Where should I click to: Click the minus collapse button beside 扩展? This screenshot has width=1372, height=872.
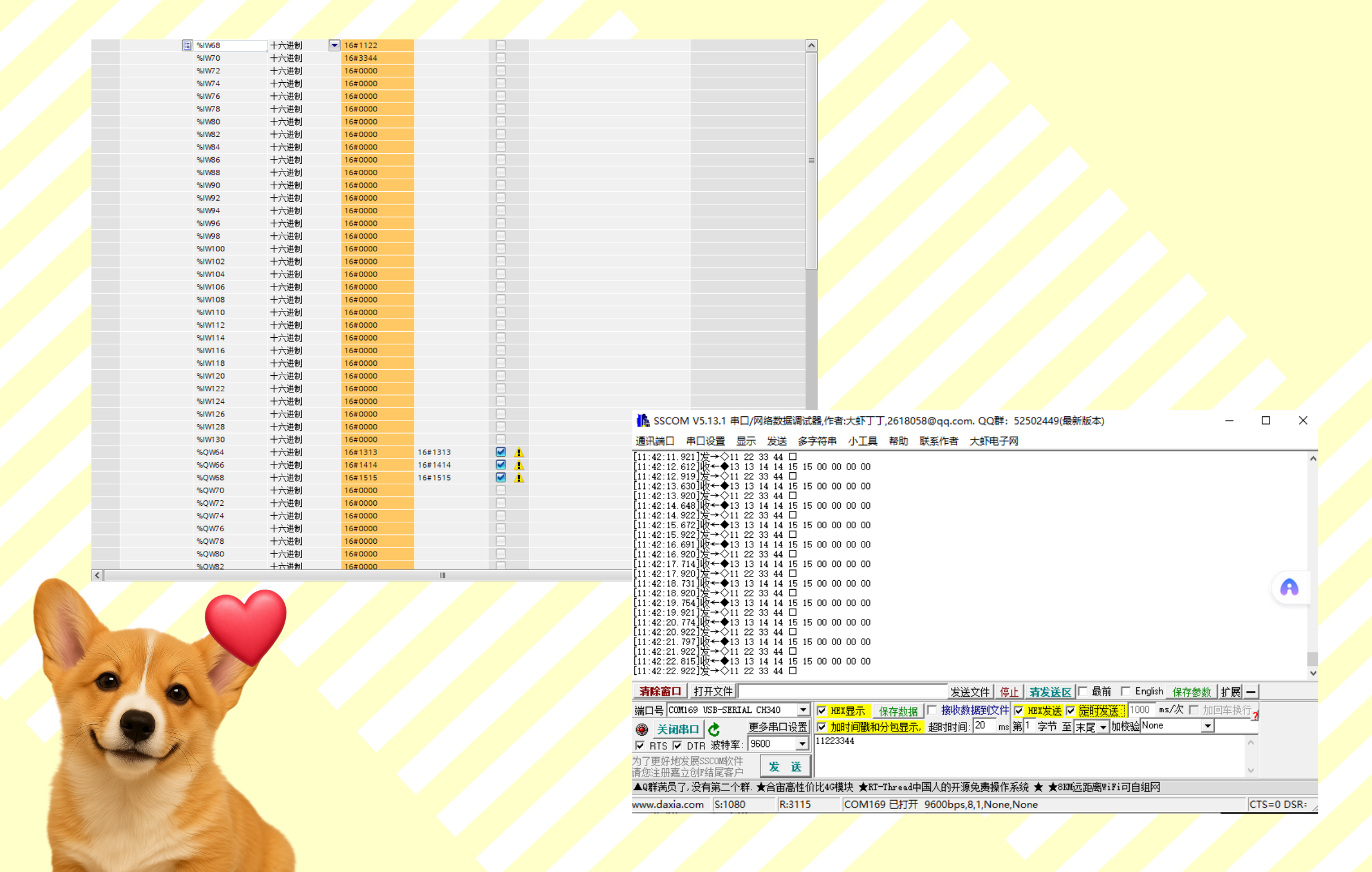[x=1251, y=692]
